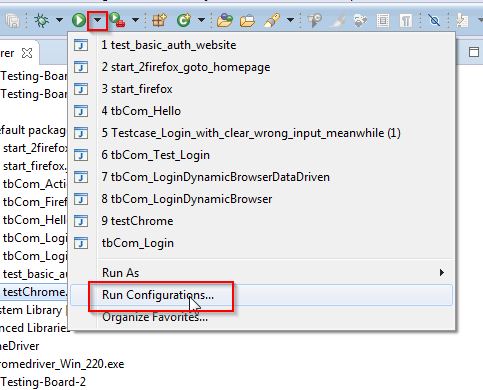Select 2 start_2firefox_goto_homepage menu entry
The image size is (483, 390).
(261, 67)
